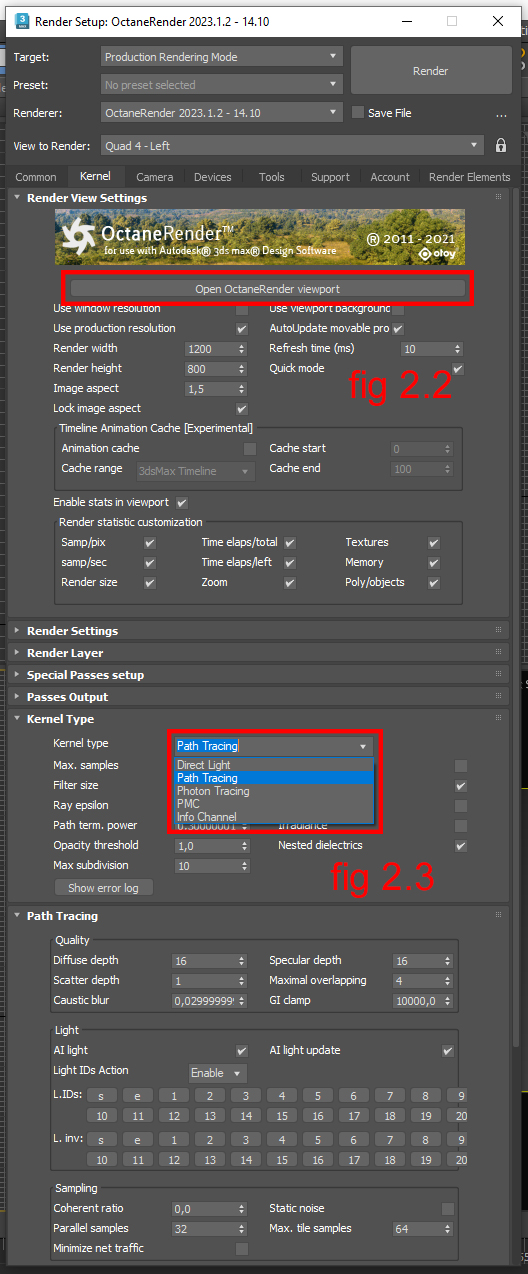Switch to the Render Elements tab
The width and height of the screenshot is (528, 1274).
click(469, 177)
